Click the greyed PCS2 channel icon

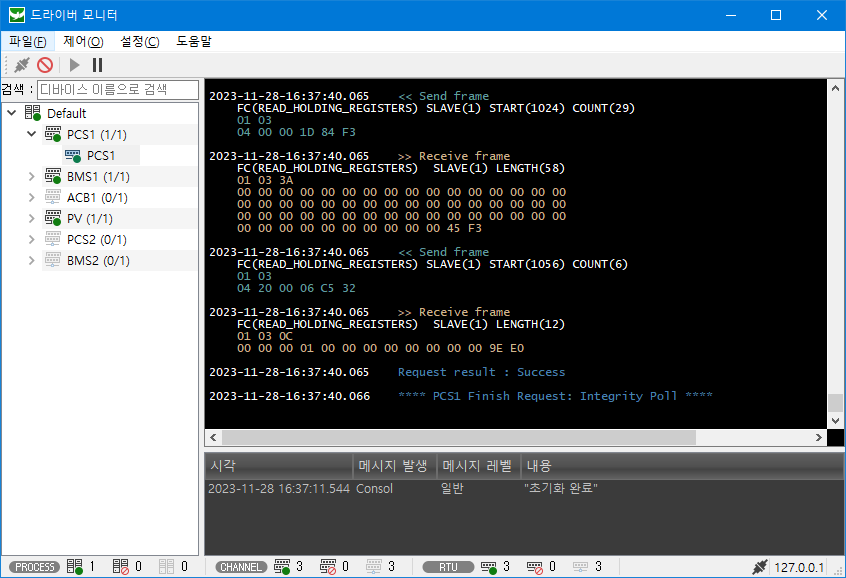coord(53,239)
